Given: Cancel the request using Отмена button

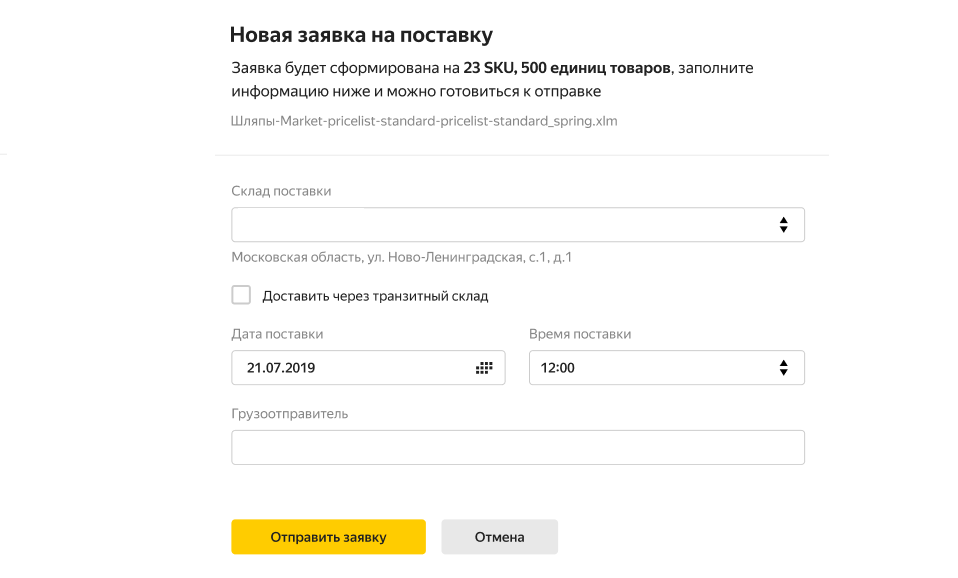Looking at the screenshot, I should [499, 537].
